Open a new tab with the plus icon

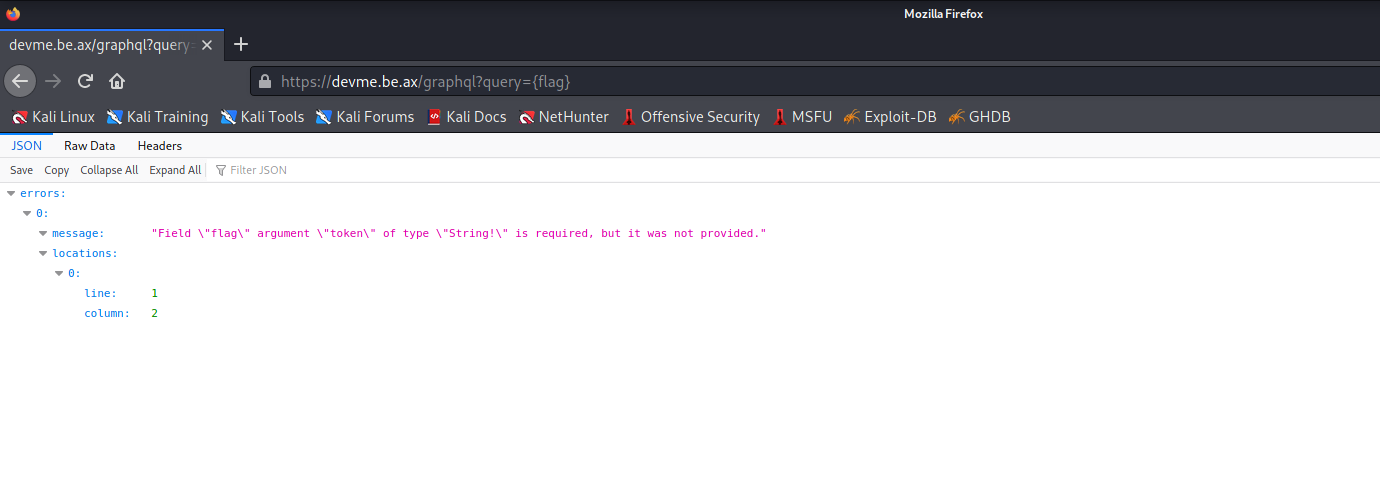(x=240, y=44)
